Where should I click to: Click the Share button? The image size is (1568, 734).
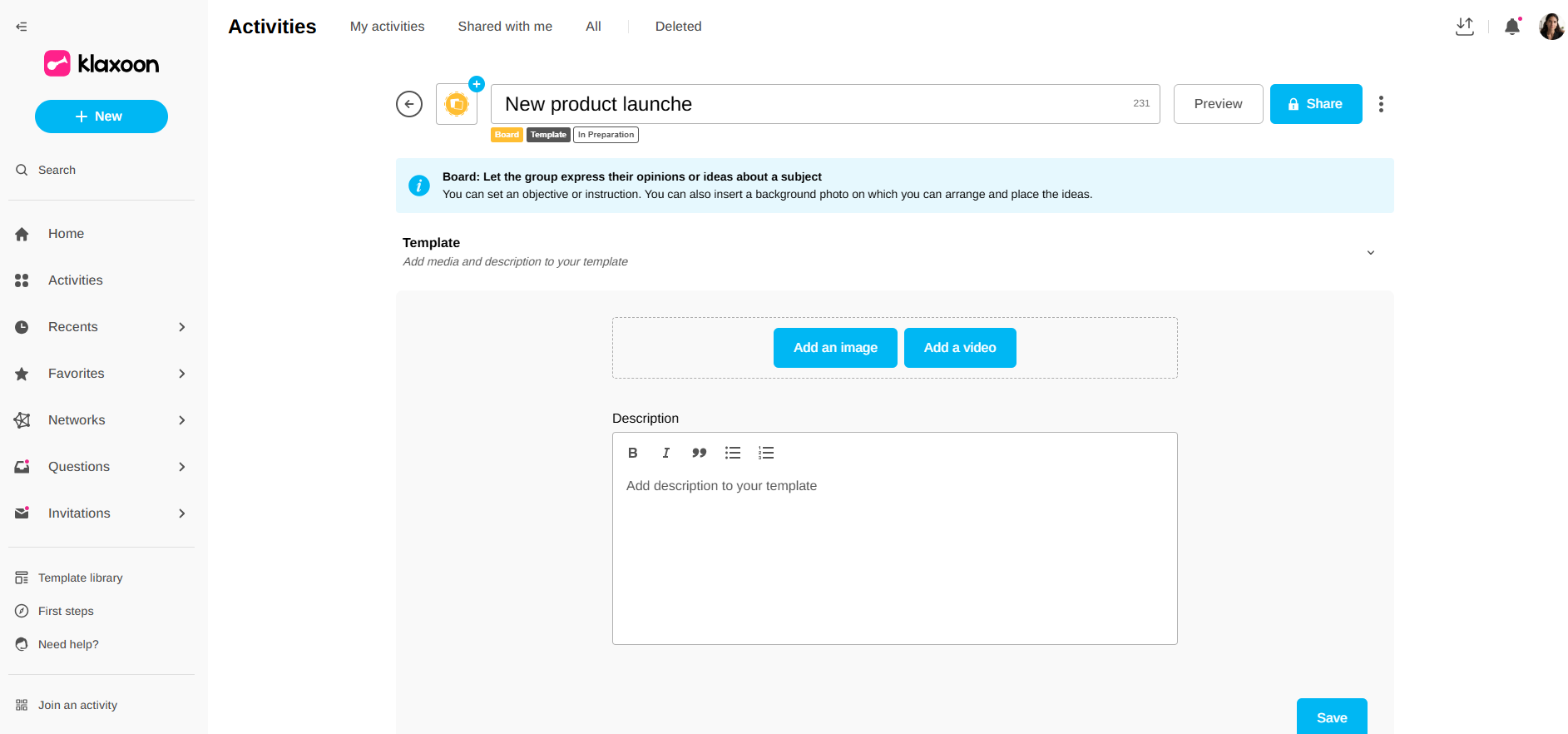click(x=1315, y=104)
